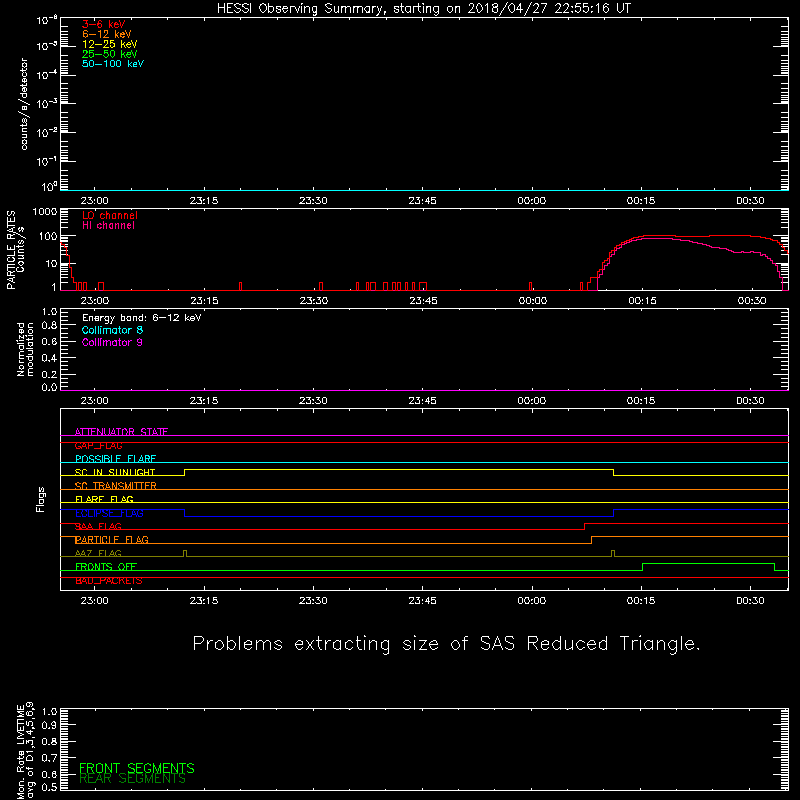The width and height of the screenshot is (800, 800).
Task: Click the 23:00 tick label under the modulation panel
Action: 94,401
